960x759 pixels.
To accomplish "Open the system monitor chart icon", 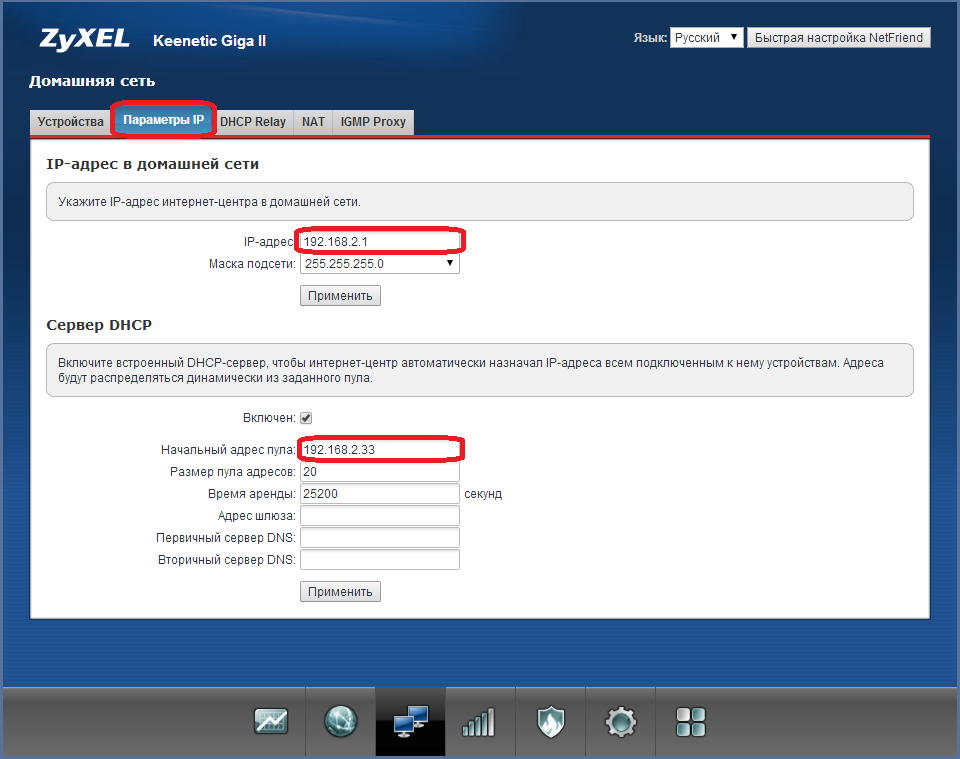I will 271,721.
